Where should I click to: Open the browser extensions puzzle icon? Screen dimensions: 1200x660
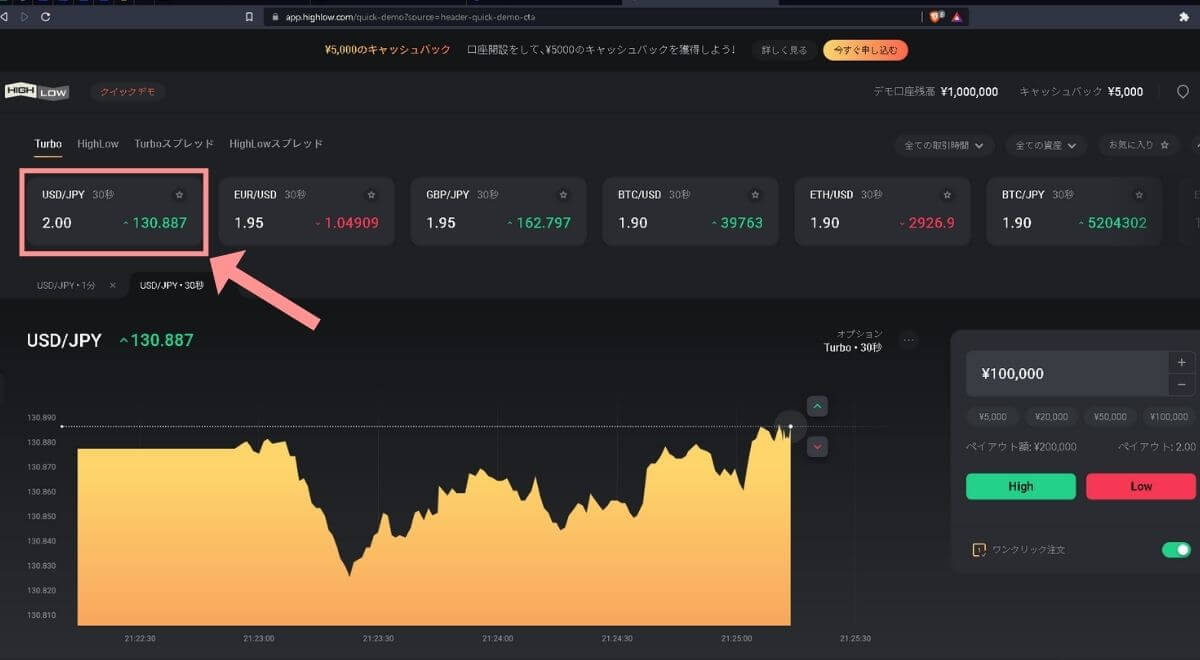(1185, 17)
